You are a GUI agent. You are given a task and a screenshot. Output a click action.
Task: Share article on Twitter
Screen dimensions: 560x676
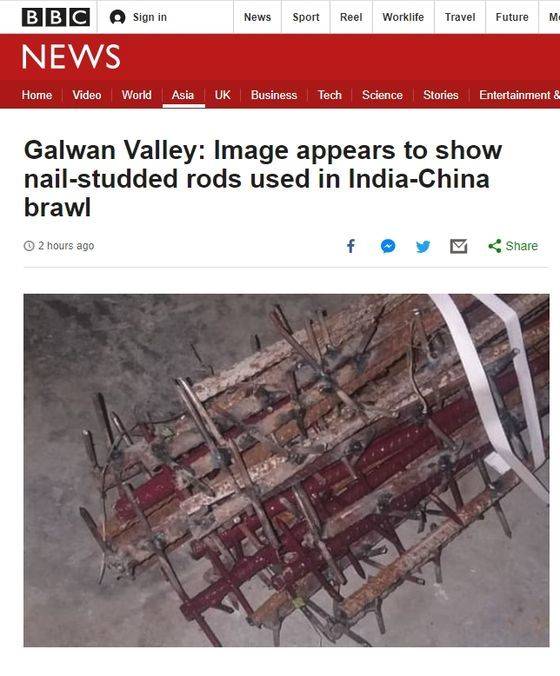pyautogui.click(x=423, y=246)
